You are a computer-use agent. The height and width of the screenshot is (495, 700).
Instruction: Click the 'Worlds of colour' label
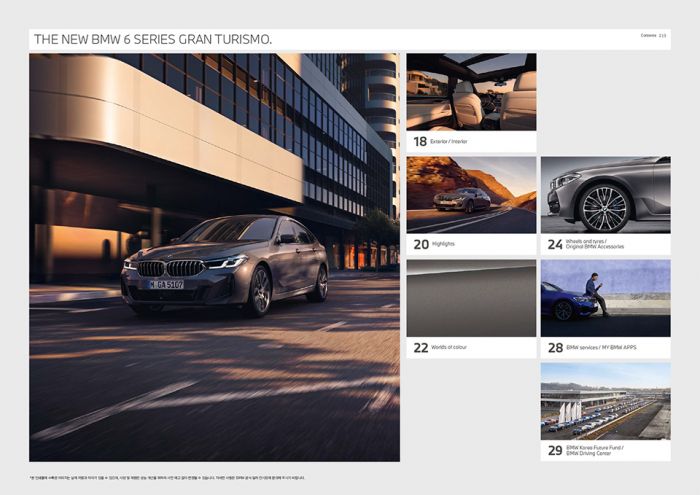point(449,347)
